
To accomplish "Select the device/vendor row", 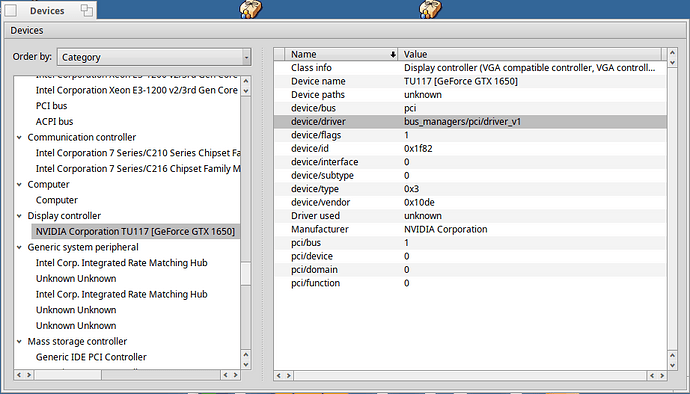I will tap(470, 203).
